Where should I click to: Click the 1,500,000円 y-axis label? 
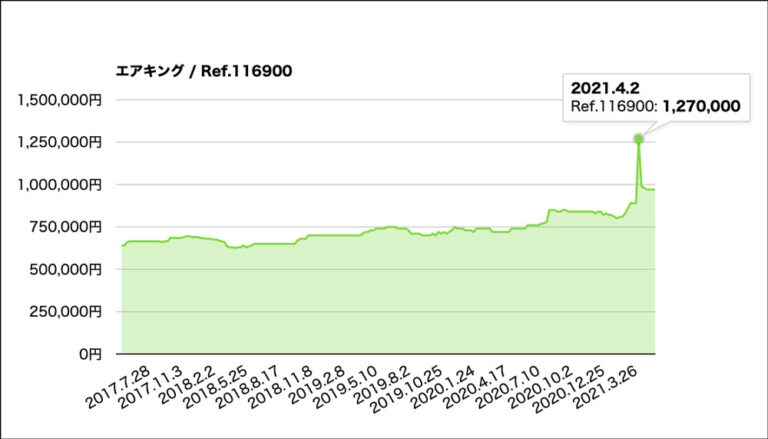pos(60,100)
